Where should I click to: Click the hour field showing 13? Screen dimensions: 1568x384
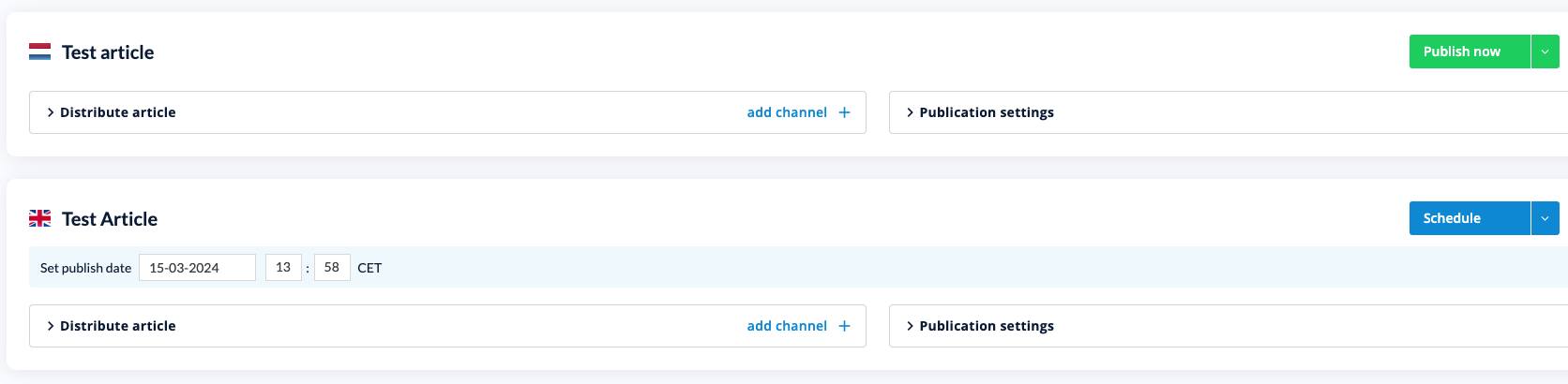tap(283, 268)
